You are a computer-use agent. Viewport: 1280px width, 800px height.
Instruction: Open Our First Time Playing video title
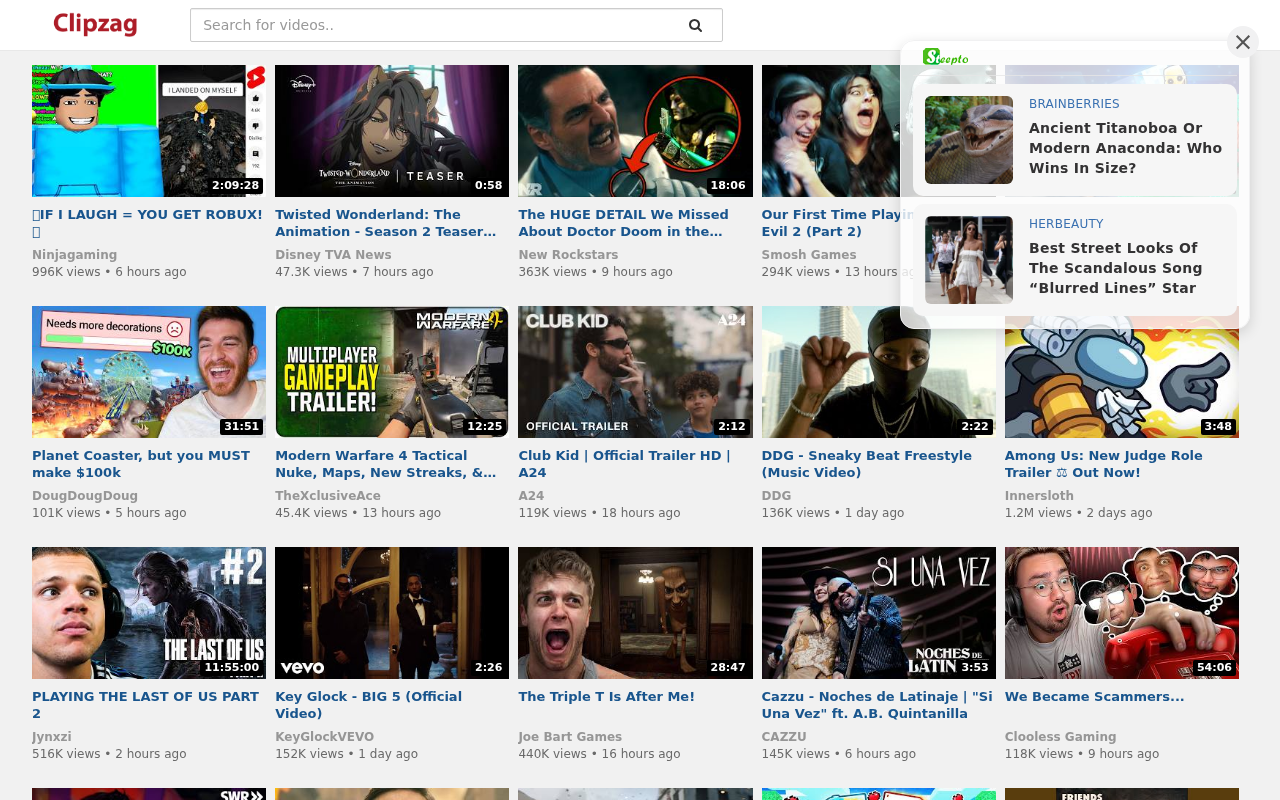[x=838, y=223]
